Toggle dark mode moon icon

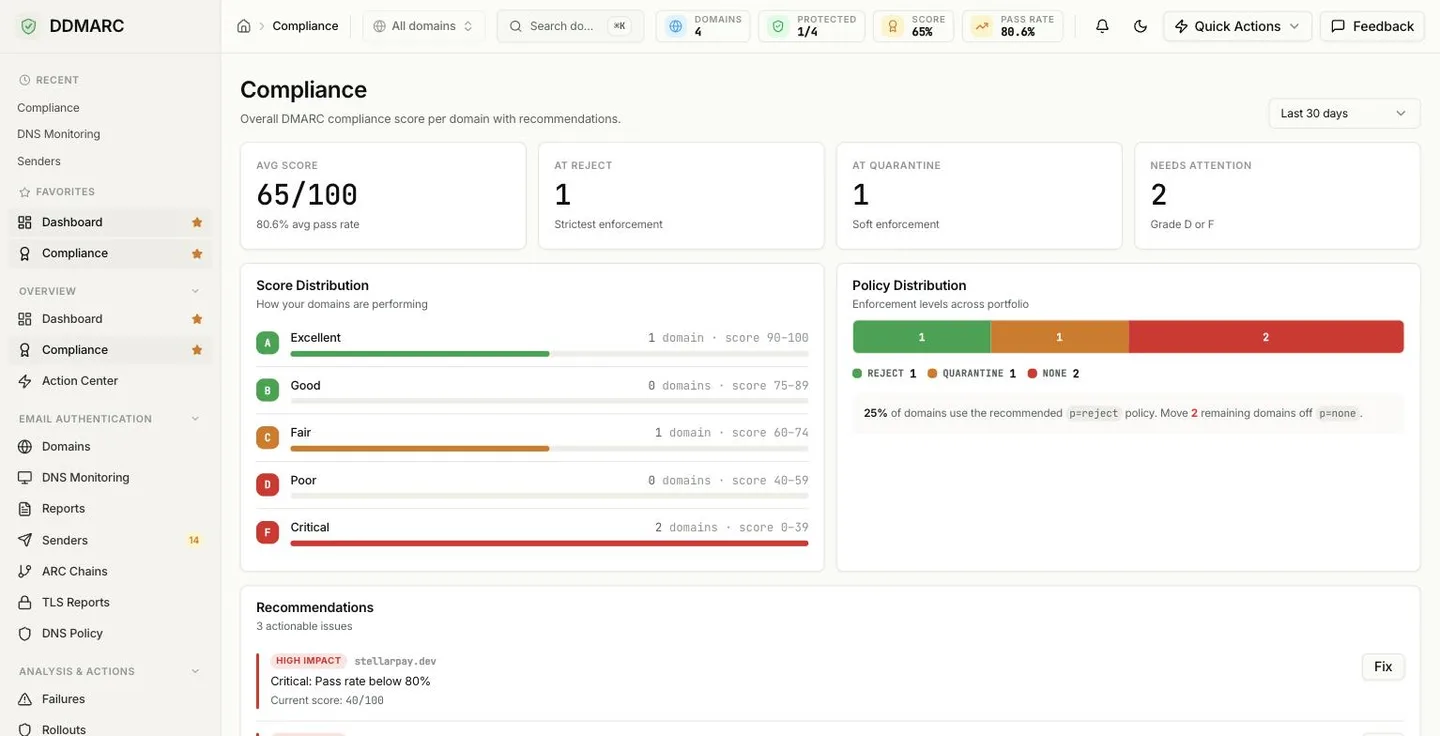(x=1140, y=26)
